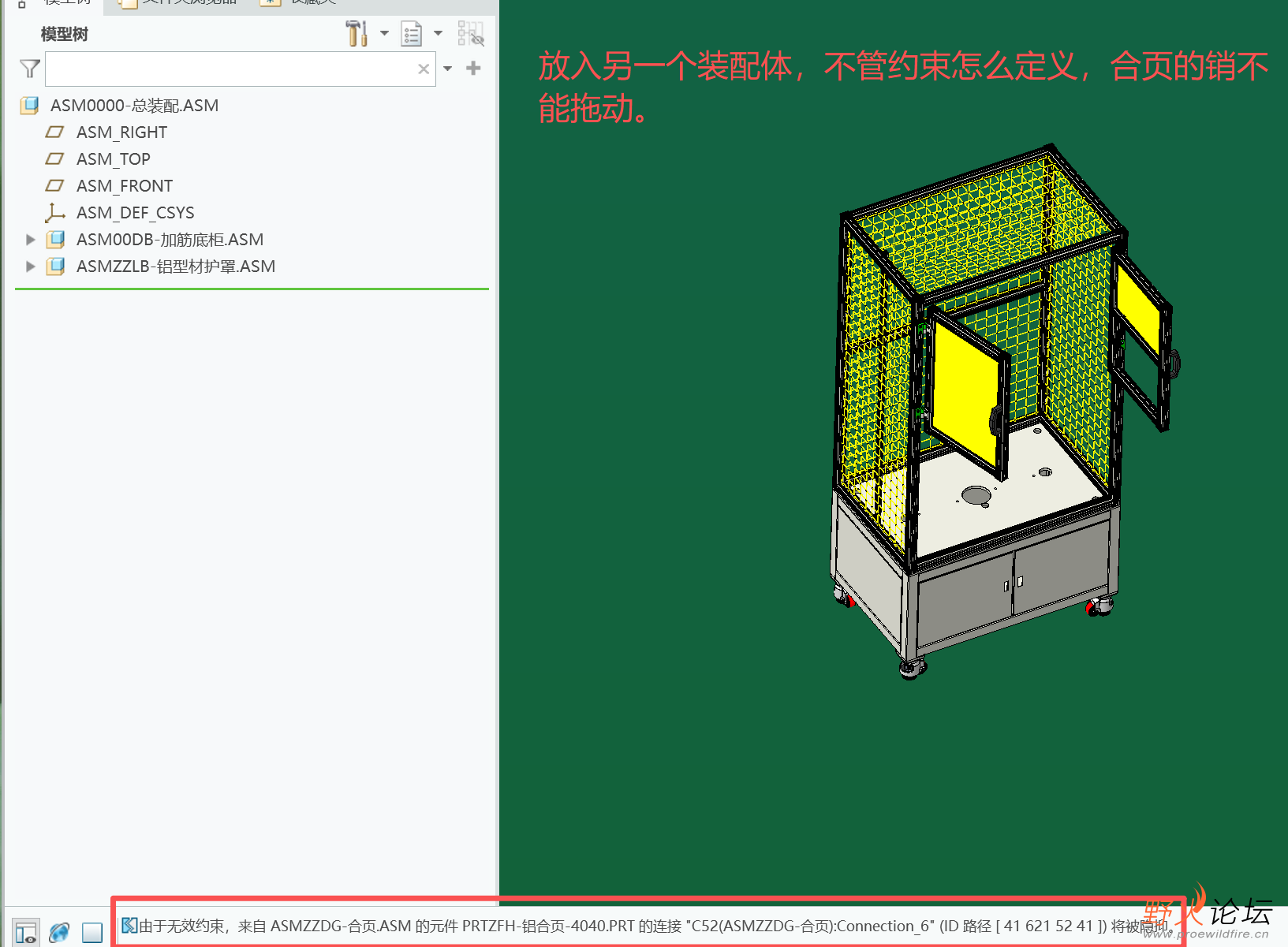
Task: Select ASM00DB-加筋底柜.ASM assembly
Action: click(x=170, y=240)
